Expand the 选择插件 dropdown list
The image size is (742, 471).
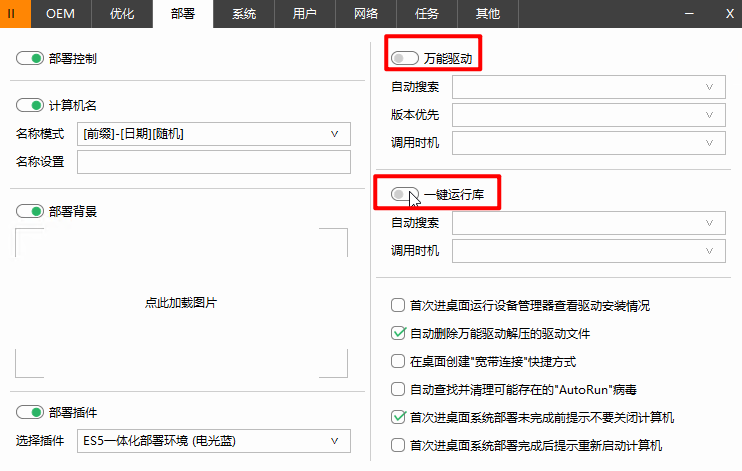tap(213, 441)
